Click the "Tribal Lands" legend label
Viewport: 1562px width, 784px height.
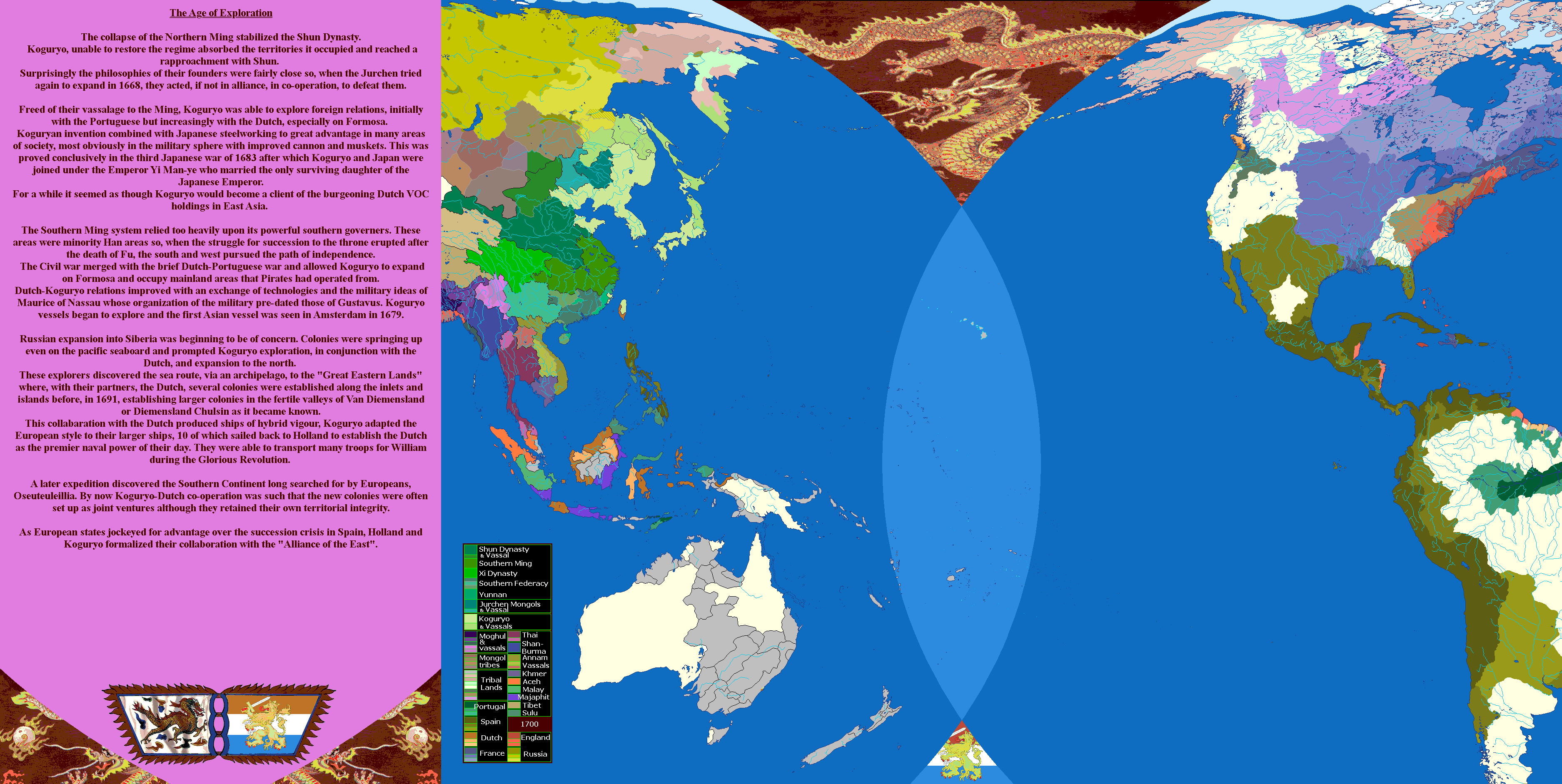click(x=491, y=683)
